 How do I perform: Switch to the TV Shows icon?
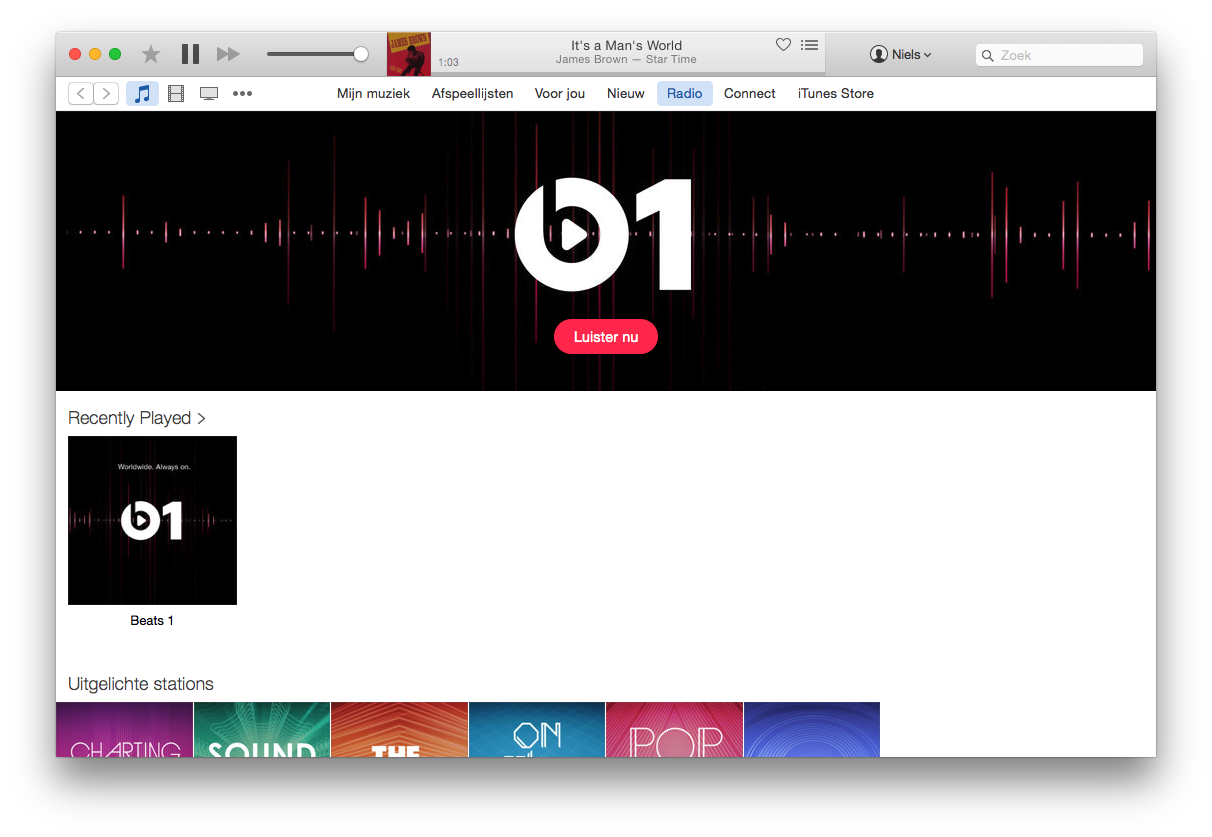(x=209, y=94)
